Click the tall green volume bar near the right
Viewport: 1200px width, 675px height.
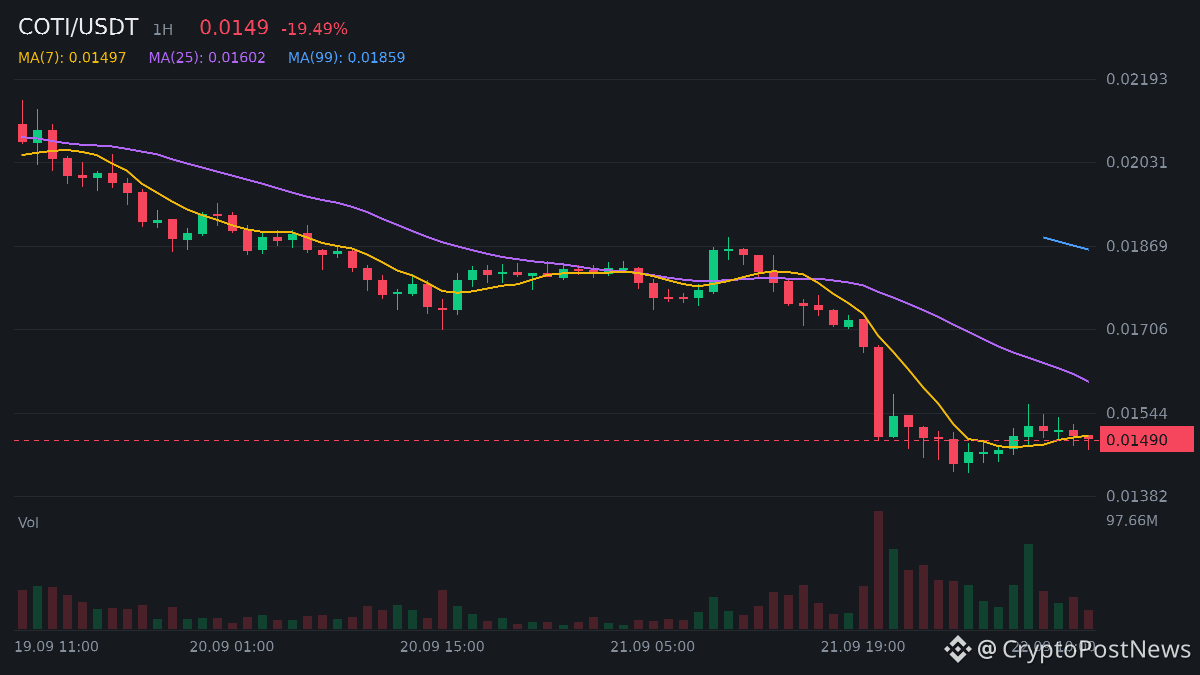click(1028, 586)
